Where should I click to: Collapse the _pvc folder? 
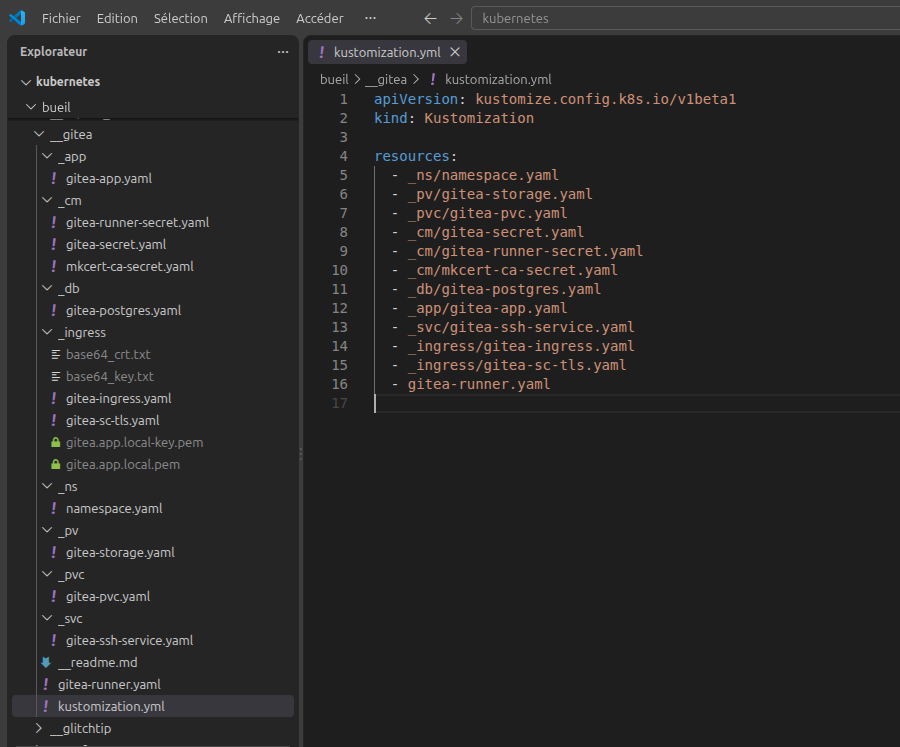point(48,574)
